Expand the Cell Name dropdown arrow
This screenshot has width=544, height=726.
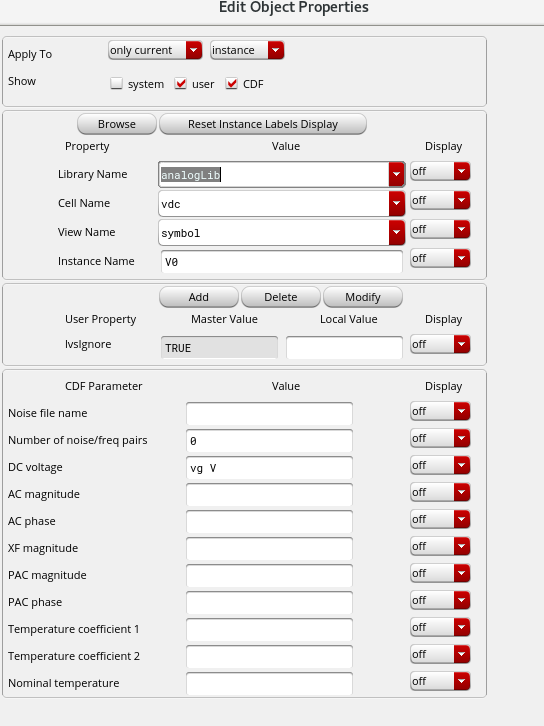[x=397, y=204]
